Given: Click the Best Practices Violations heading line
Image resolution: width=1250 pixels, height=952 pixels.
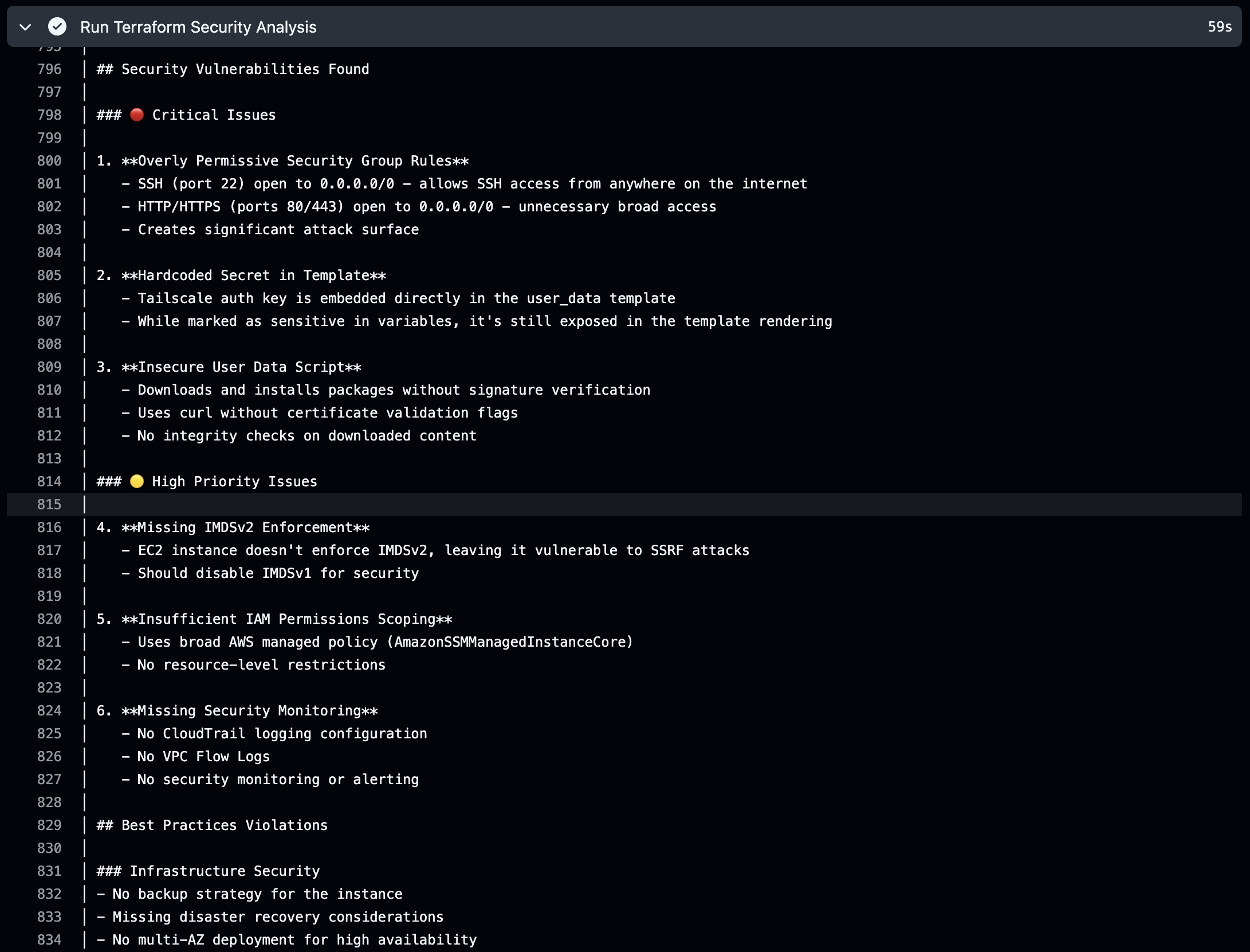Looking at the screenshot, I should (x=213, y=825).
